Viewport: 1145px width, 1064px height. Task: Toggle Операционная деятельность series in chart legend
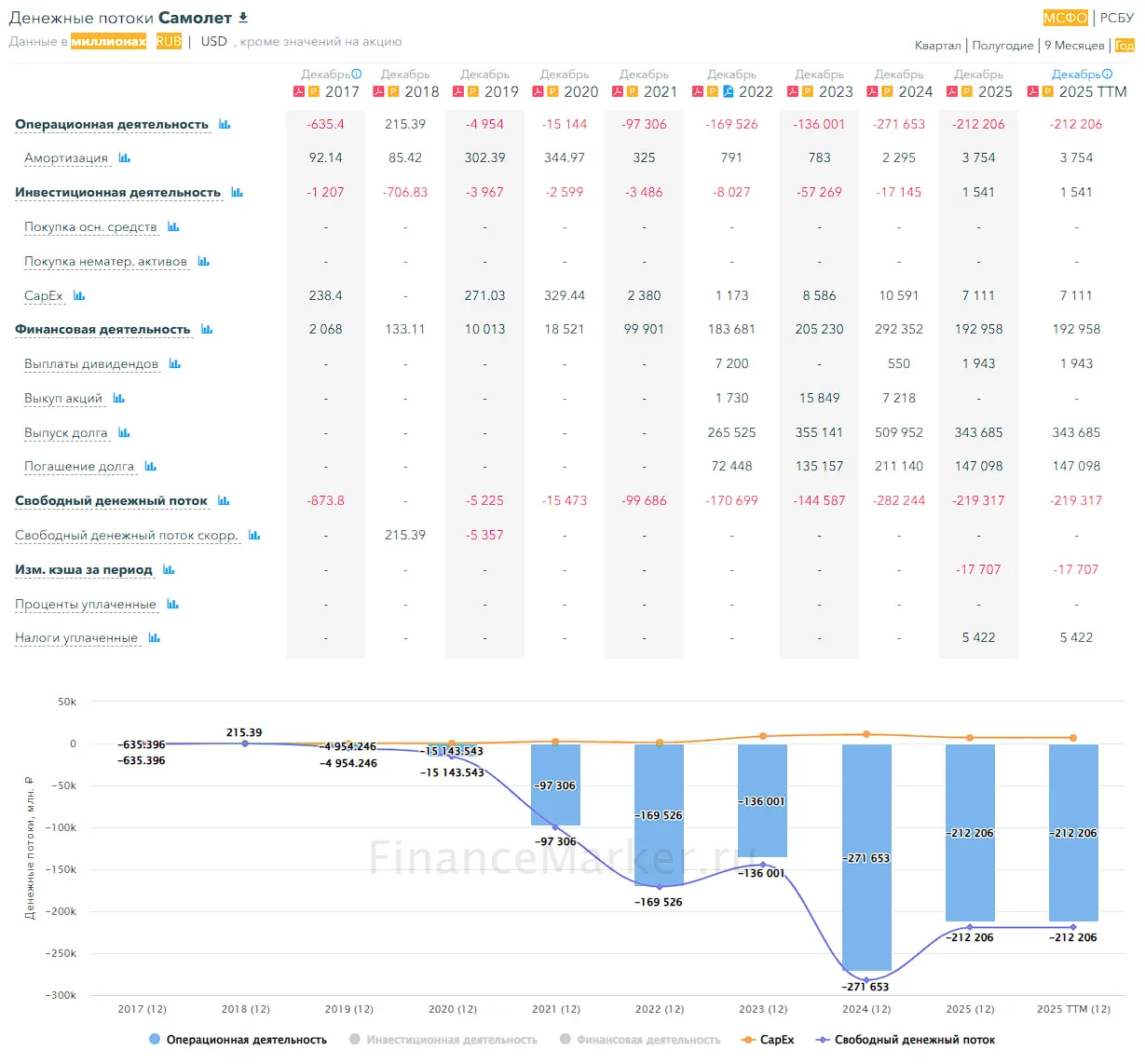tap(238, 1040)
